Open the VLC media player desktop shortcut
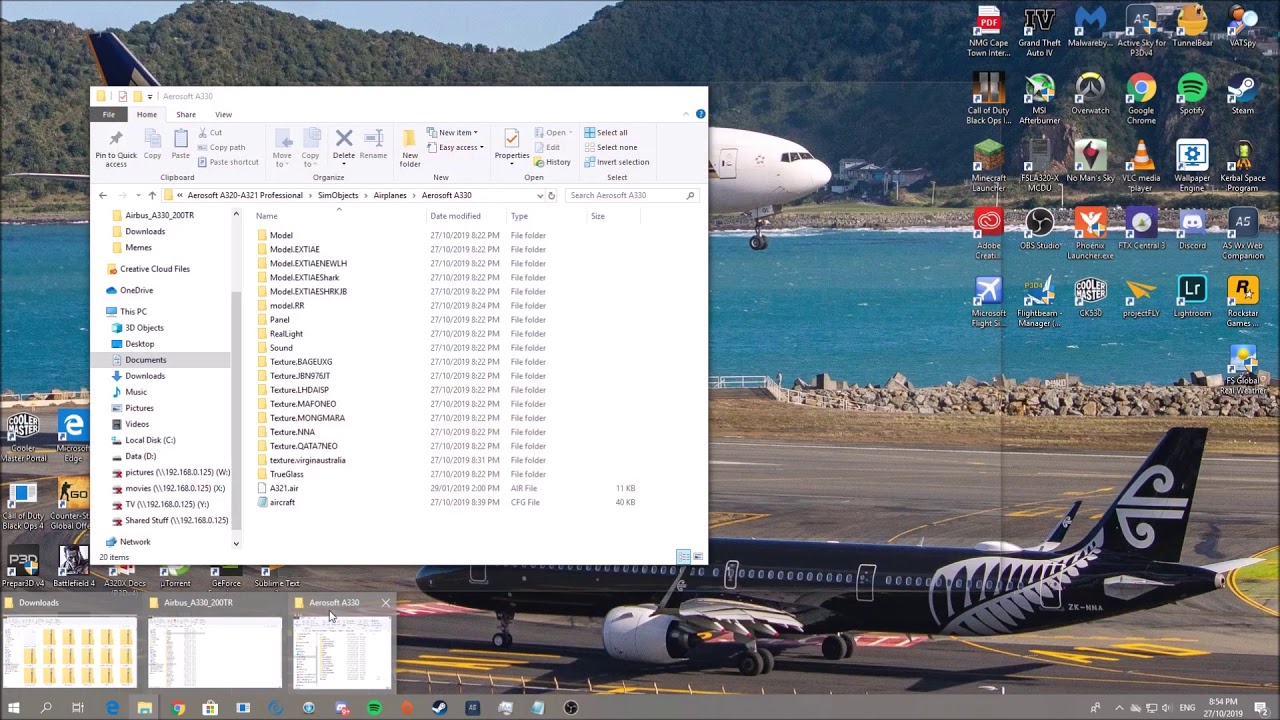Viewport: 1280px width, 720px height. [x=1141, y=166]
